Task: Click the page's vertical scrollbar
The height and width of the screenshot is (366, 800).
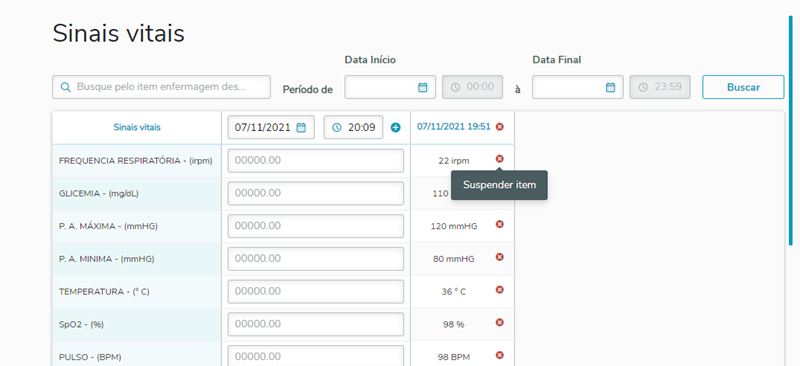Action: pyautogui.click(x=791, y=130)
